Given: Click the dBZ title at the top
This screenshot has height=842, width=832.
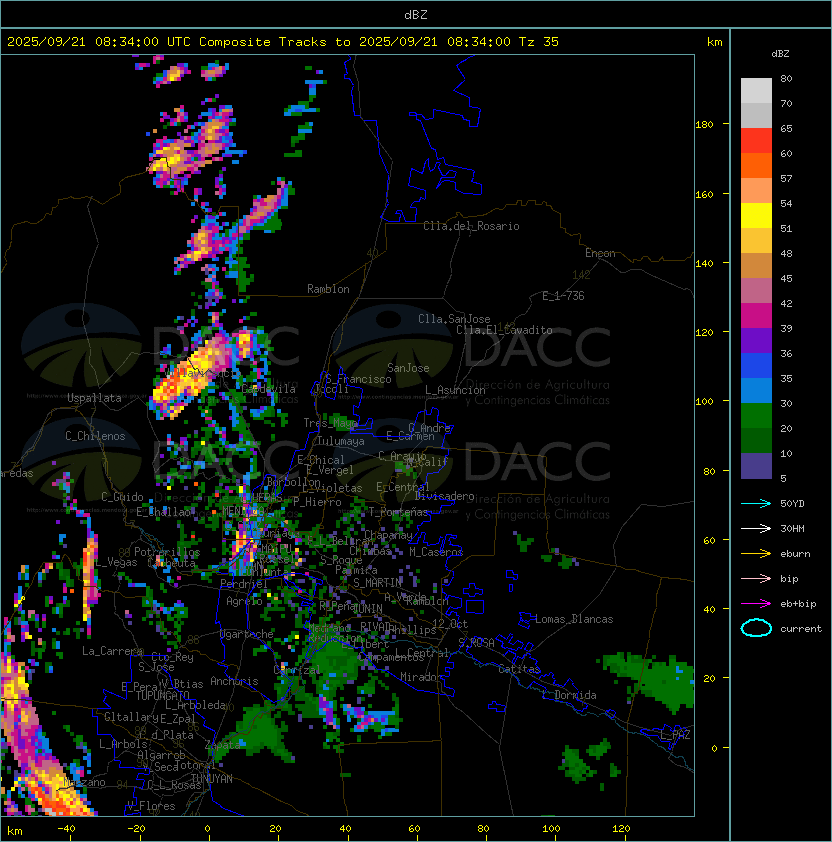Looking at the screenshot, I should tap(416, 14).
